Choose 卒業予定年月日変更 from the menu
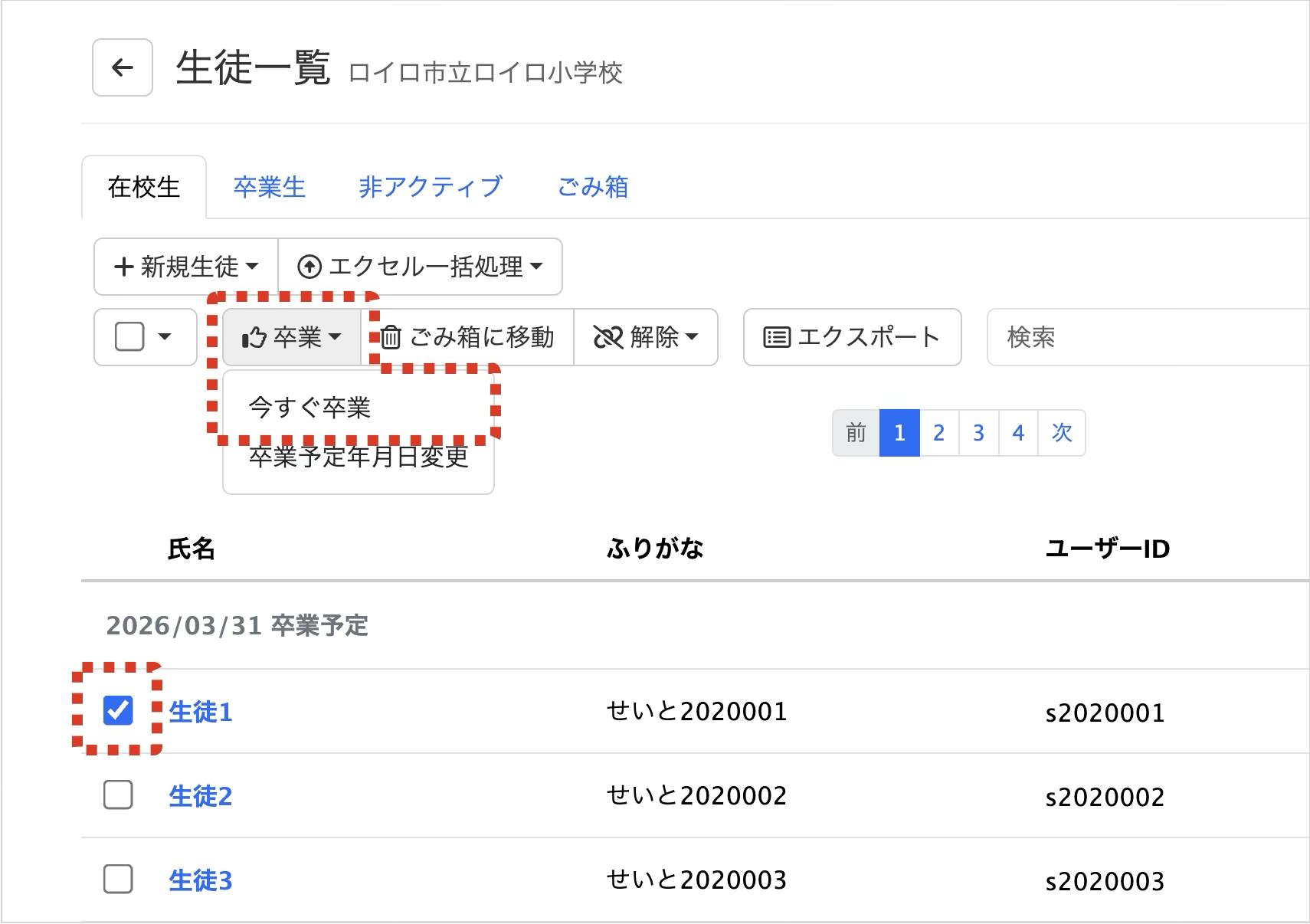Screen dimensions: 1310x924 pyautogui.click(x=359, y=457)
